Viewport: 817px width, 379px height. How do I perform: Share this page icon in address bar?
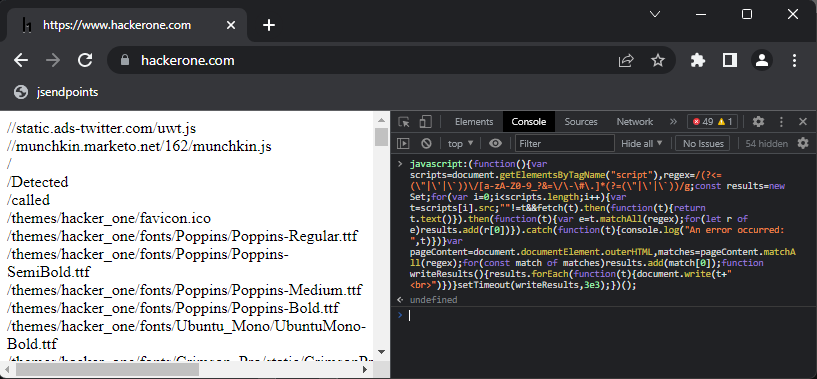click(626, 60)
